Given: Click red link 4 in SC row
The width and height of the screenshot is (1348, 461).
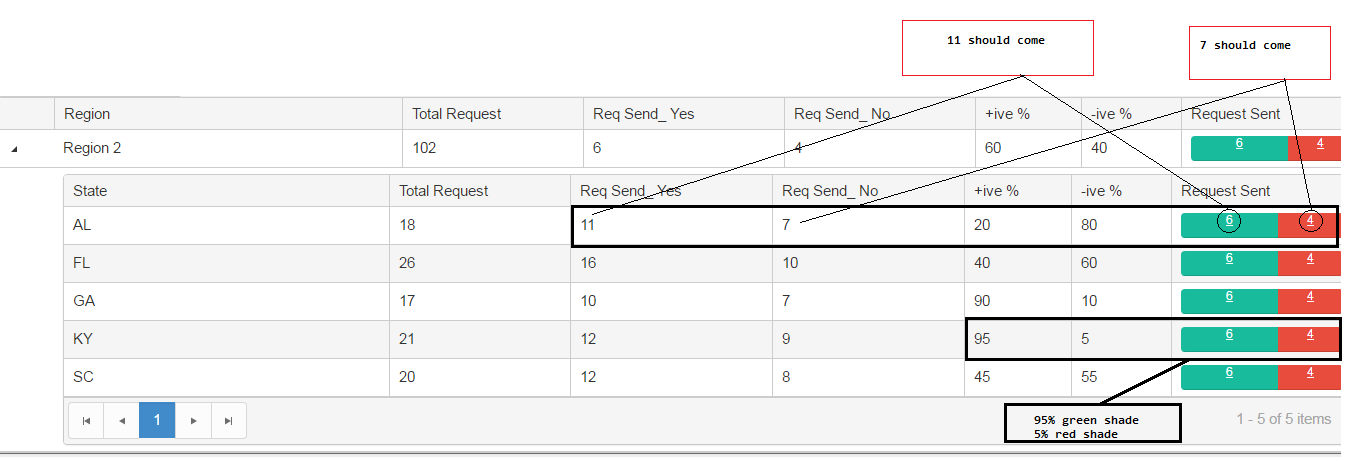Looking at the screenshot, I should [1309, 372].
